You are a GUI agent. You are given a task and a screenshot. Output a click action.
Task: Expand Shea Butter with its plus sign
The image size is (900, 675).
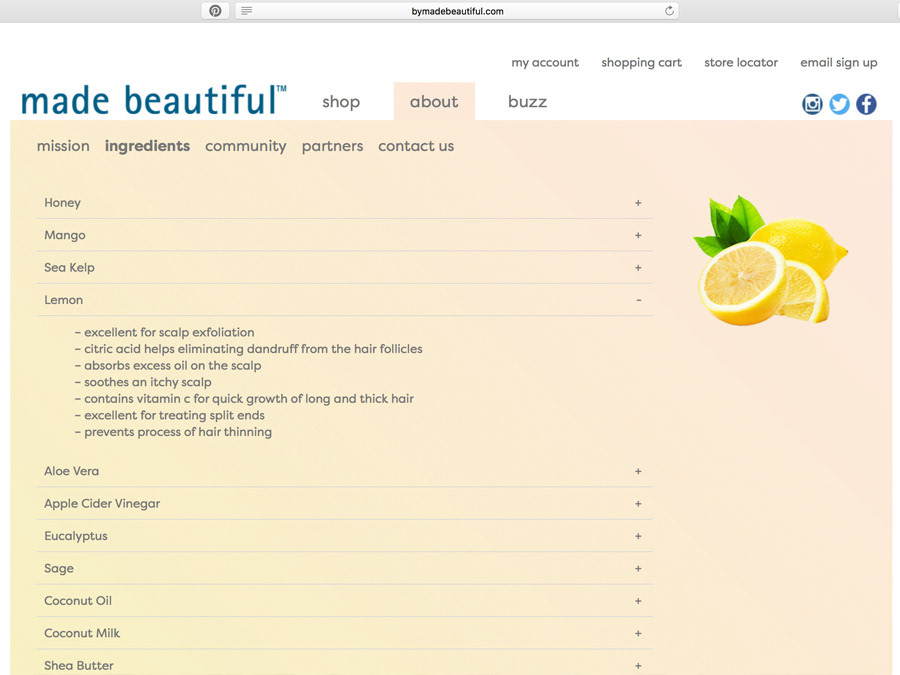click(x=638, y=666)
